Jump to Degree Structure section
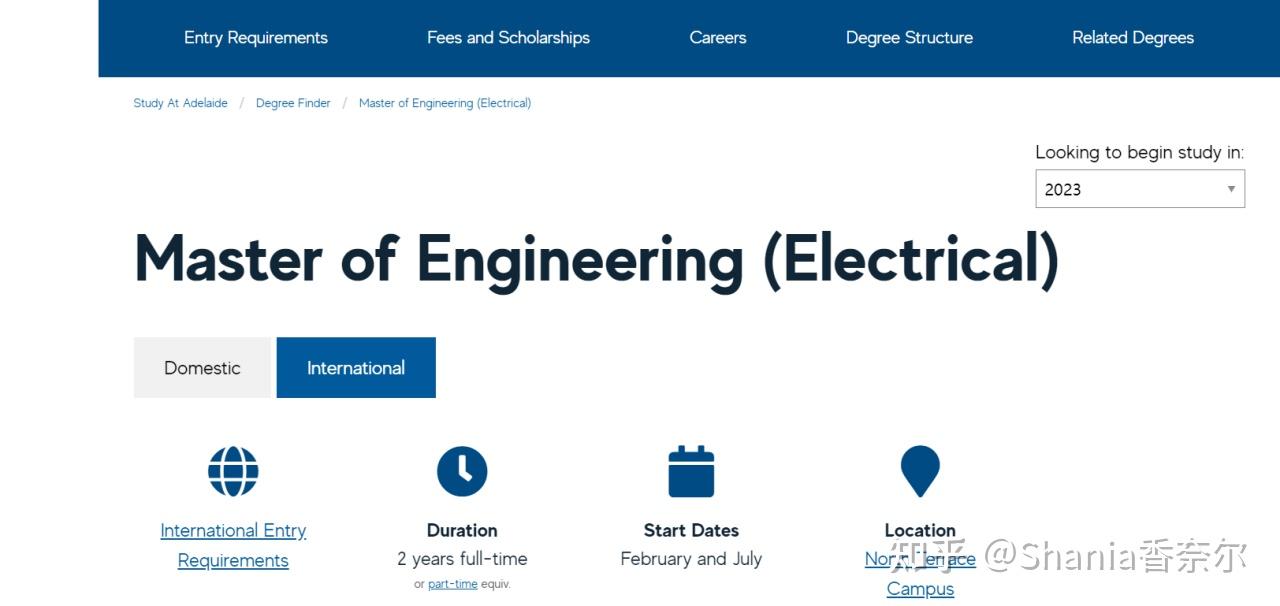The width and height of the screenshot is (1280, 606). (909, 38)
